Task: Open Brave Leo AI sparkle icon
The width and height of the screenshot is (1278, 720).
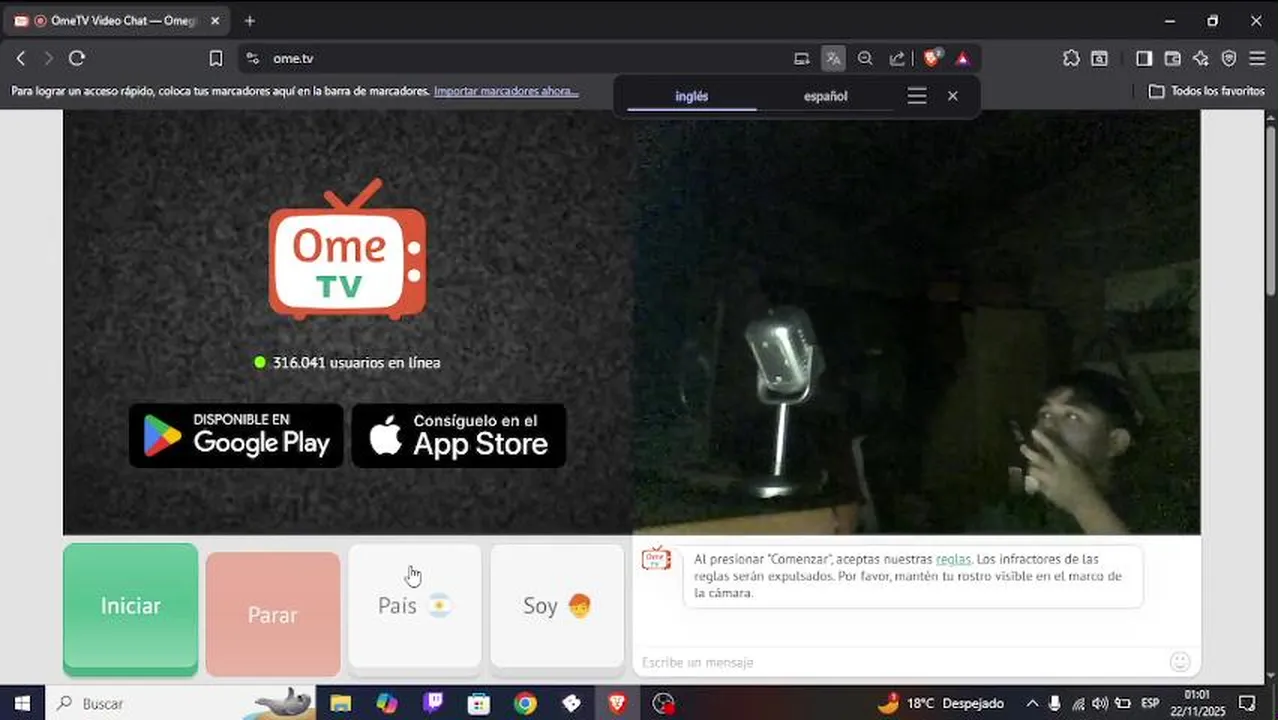Action: pyautogui.click(x=1201, y=58)
